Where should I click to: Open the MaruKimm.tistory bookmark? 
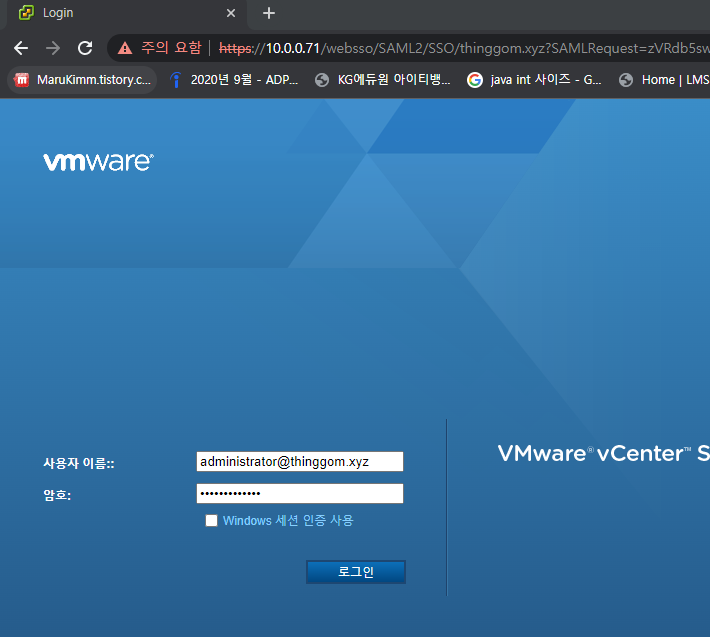pyautogui.click(x=82, y=80)
